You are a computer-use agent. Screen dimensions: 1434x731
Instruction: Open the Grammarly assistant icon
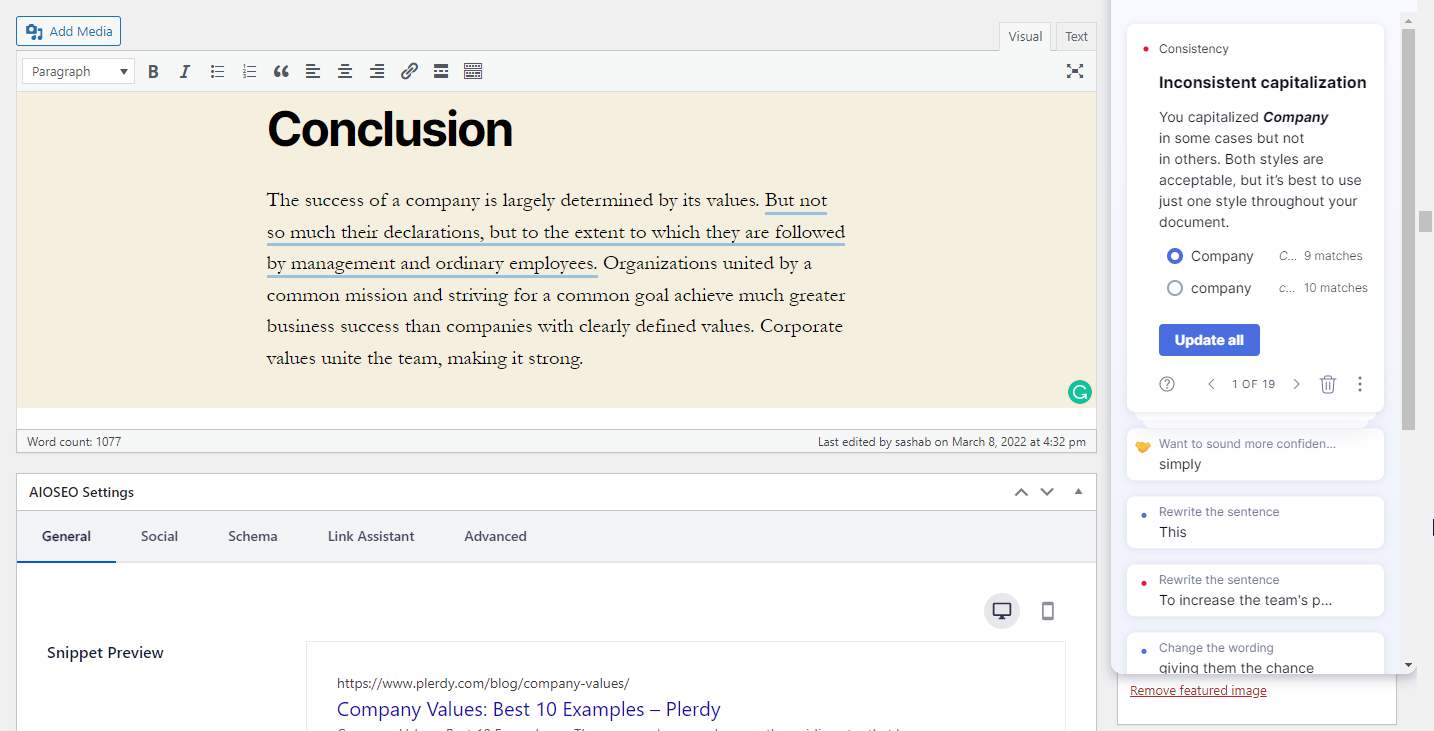click(1080, 392)
